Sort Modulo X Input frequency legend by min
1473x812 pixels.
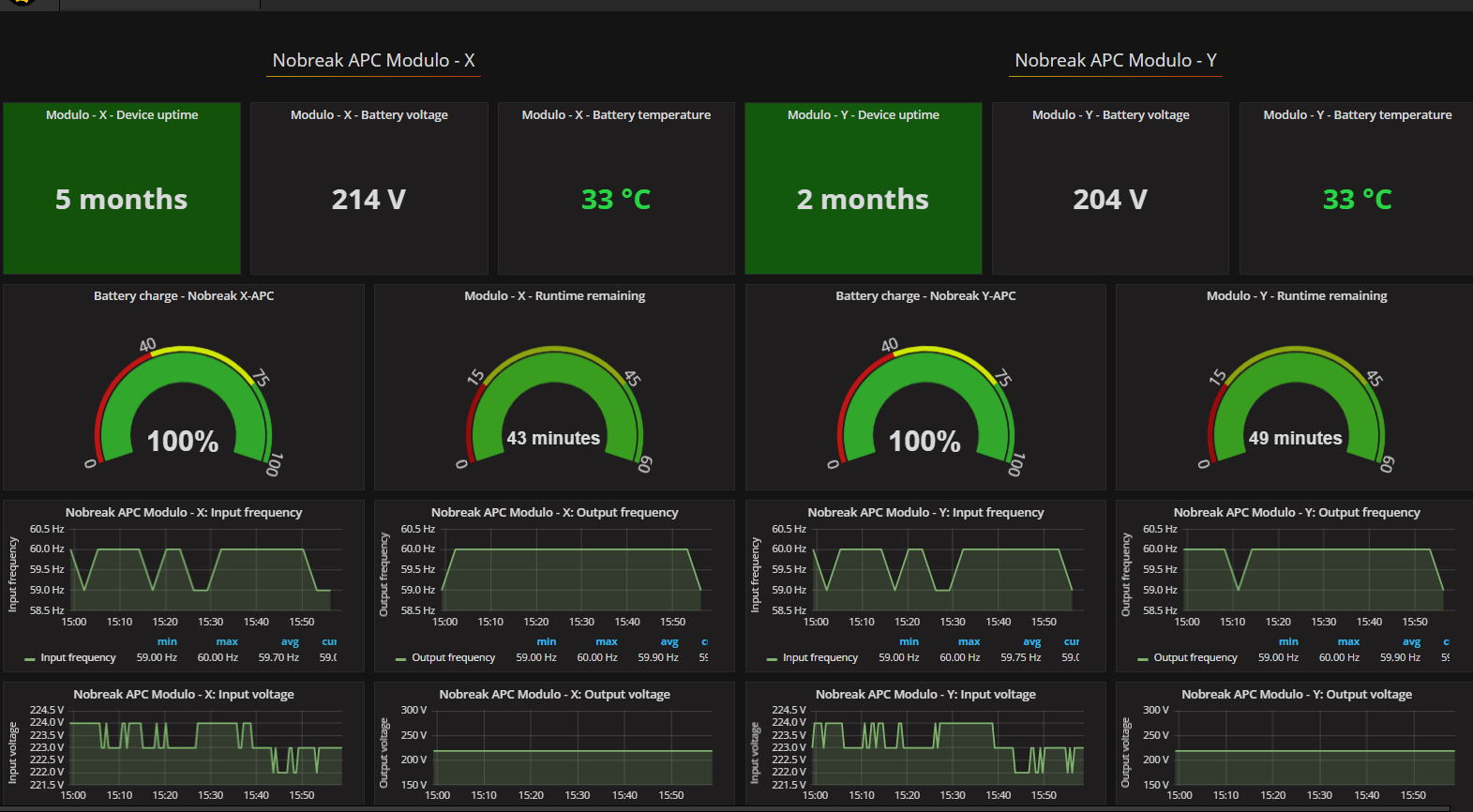pyautogui.click(x=167, y=641)
